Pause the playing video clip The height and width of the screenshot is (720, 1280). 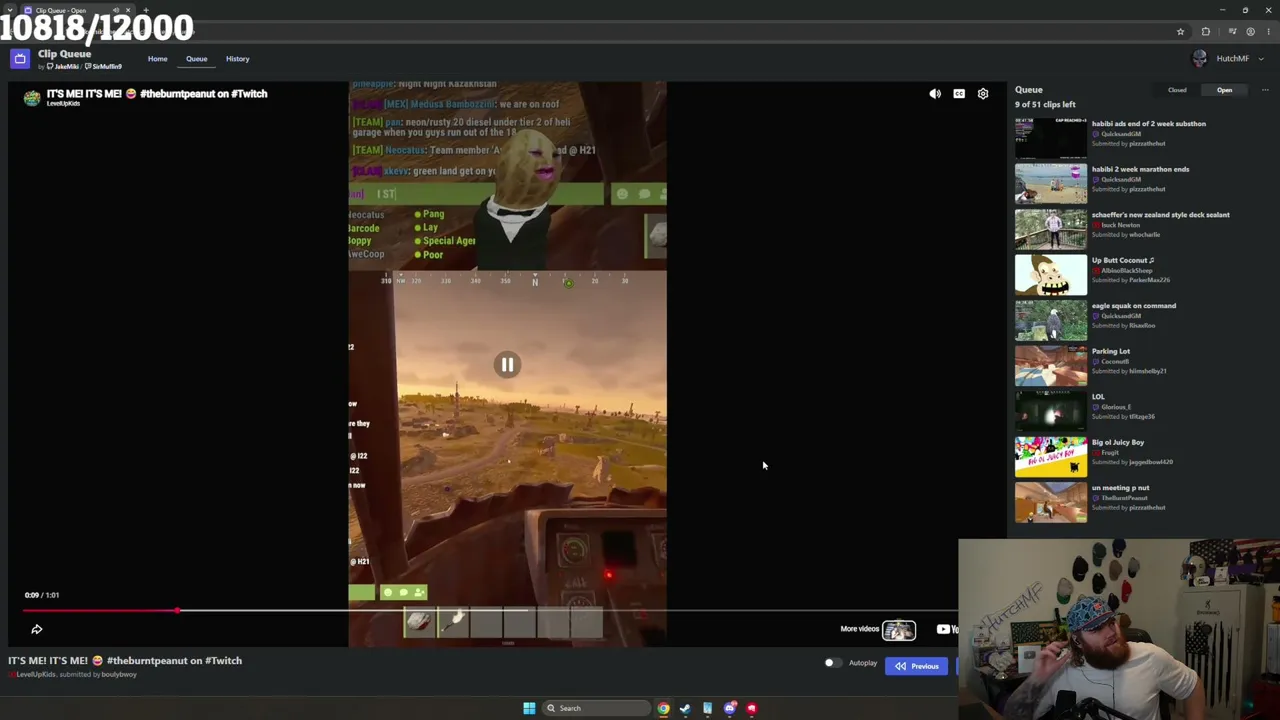(x=507, y=365)
